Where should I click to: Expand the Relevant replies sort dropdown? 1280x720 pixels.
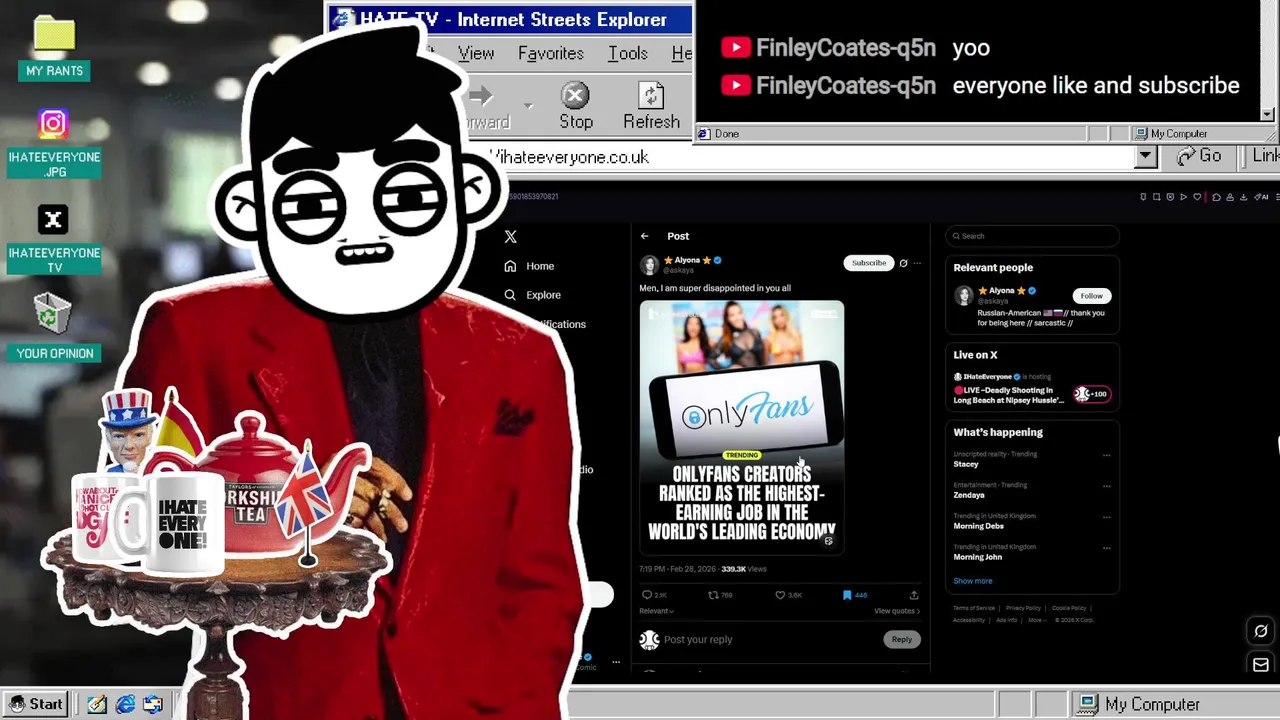(x=656, y=611)
